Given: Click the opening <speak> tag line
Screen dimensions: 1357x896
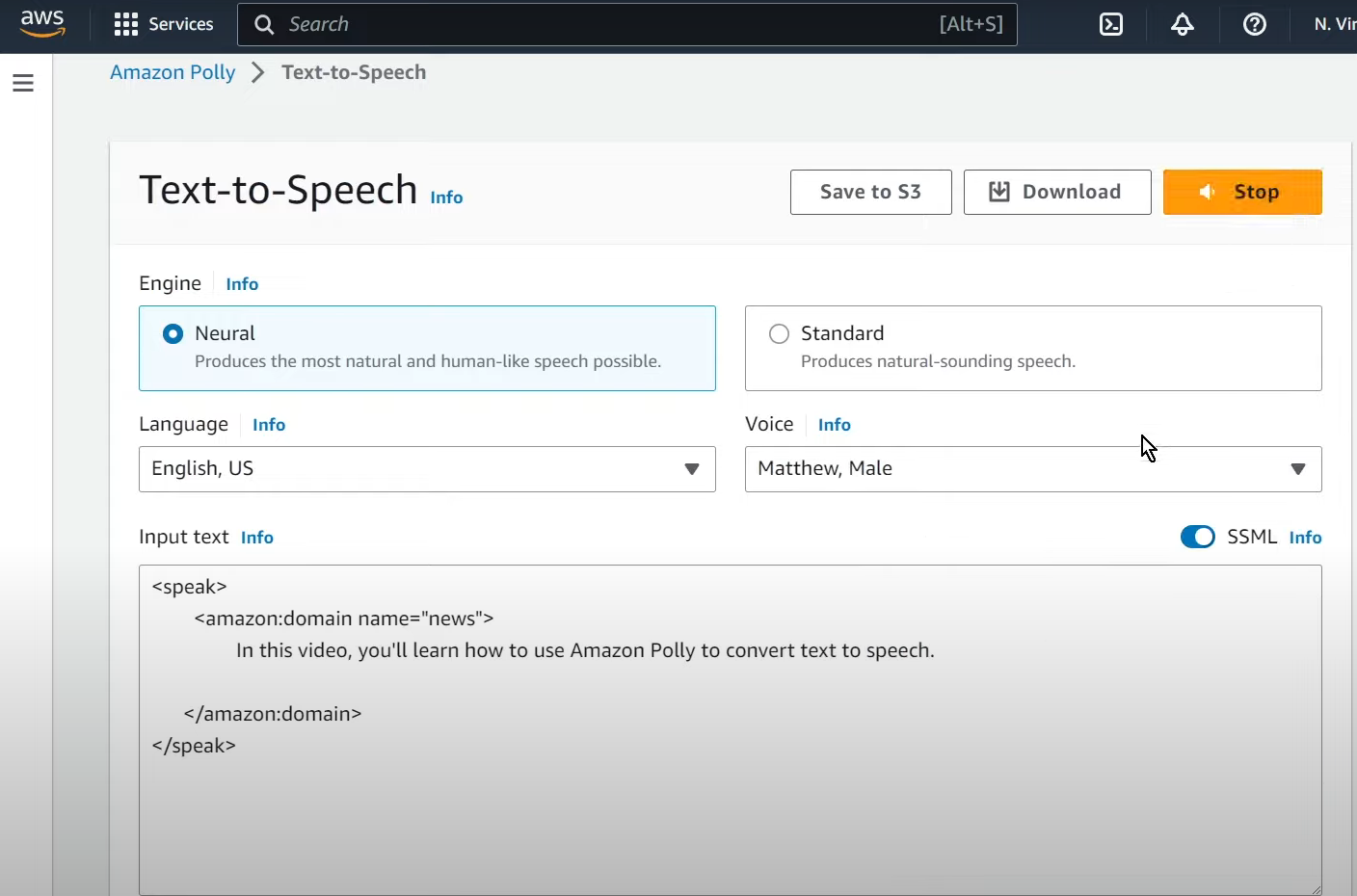Looking at the screenshot, I should pos(189,587).
